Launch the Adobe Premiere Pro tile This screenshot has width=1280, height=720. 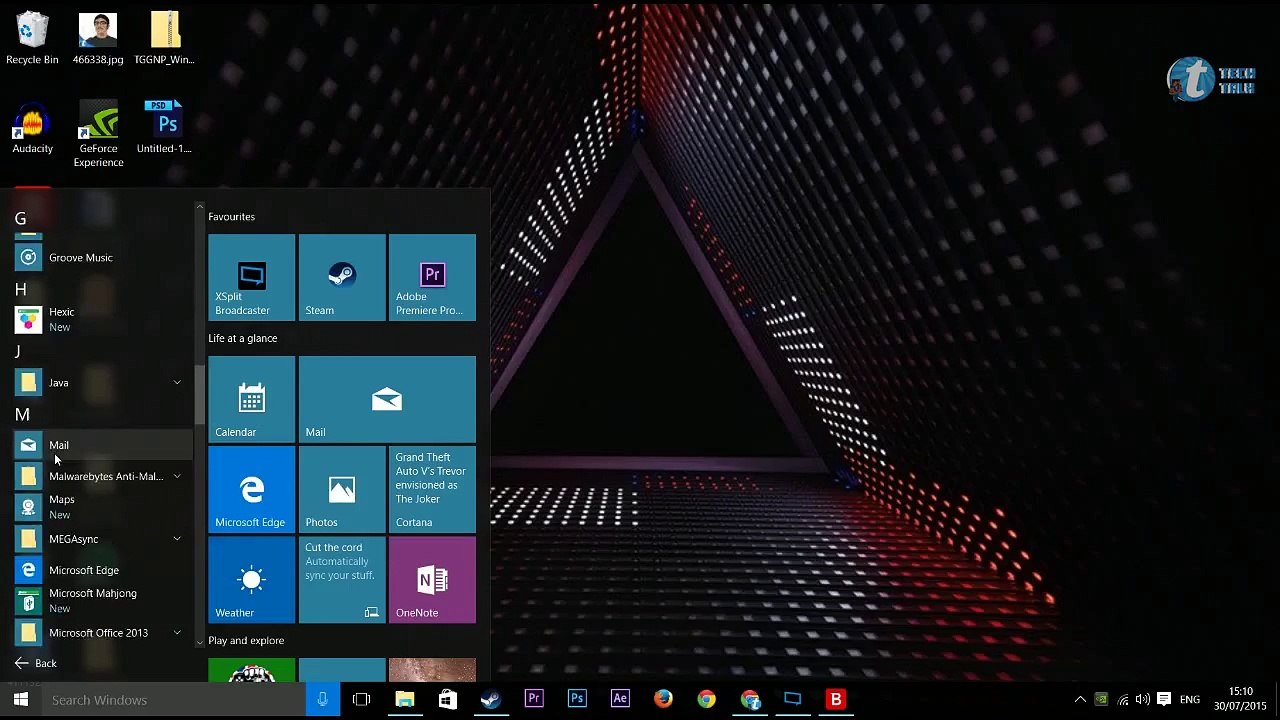pyautogui.click(x=432, y=277)
